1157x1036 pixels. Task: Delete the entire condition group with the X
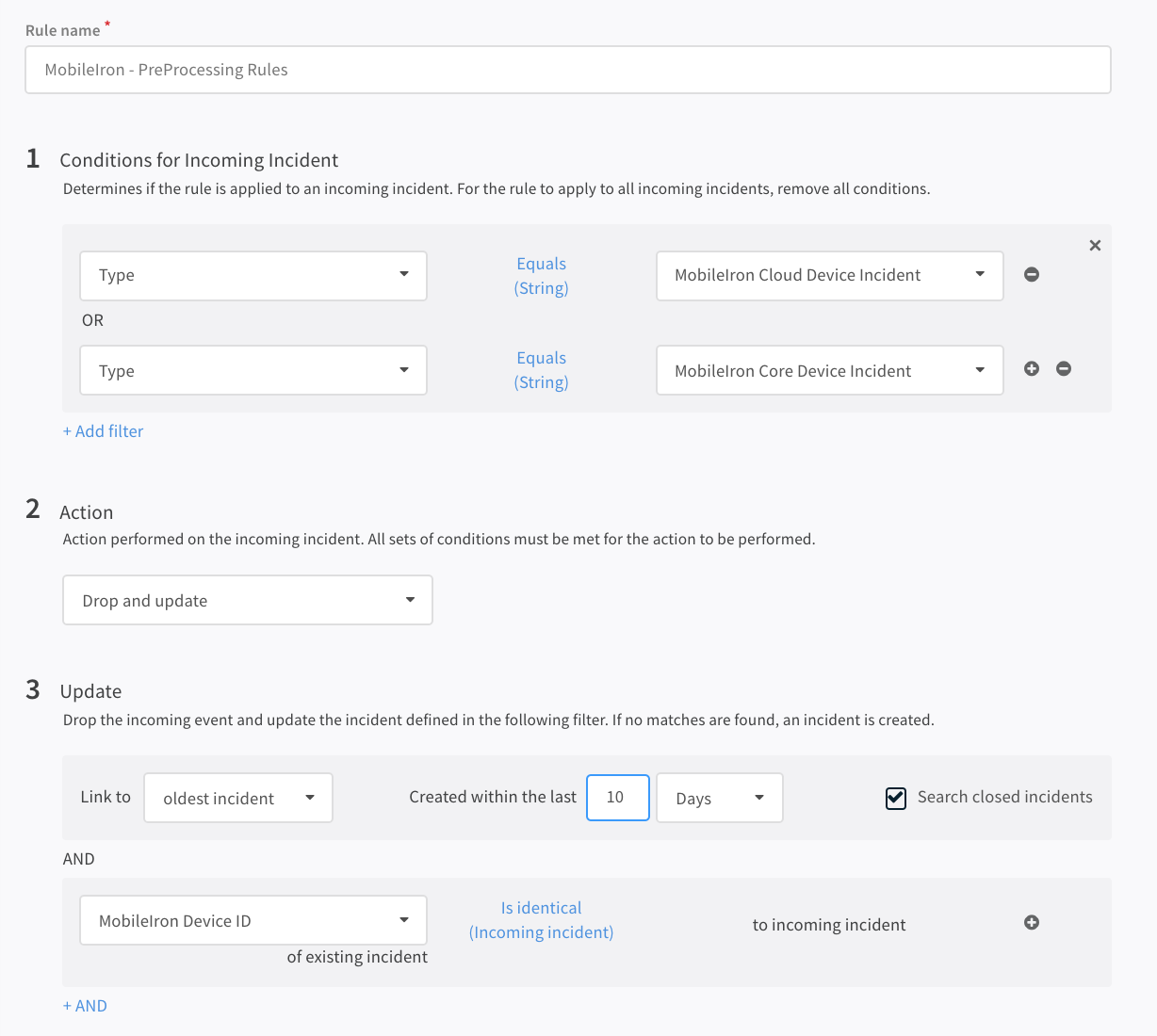(1094, 245)
